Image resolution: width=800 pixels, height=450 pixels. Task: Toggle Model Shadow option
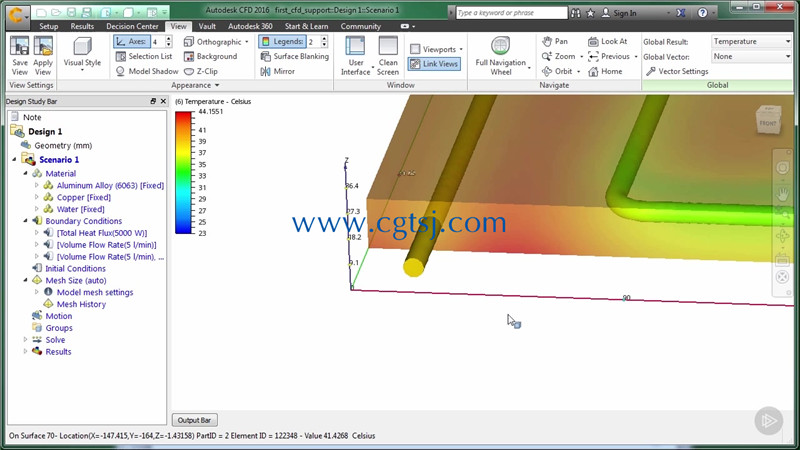(147, 71)
